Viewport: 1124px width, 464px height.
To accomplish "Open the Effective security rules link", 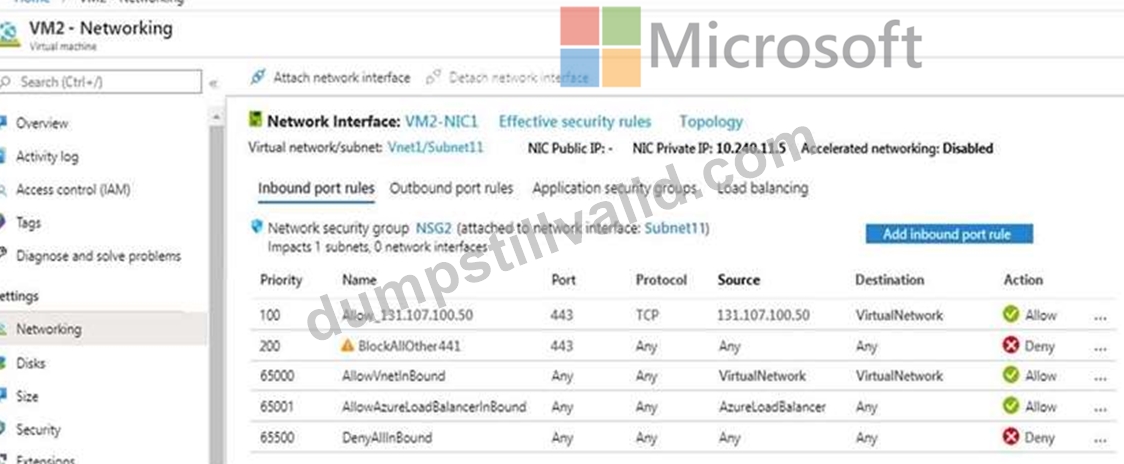I will coord(575,122).
